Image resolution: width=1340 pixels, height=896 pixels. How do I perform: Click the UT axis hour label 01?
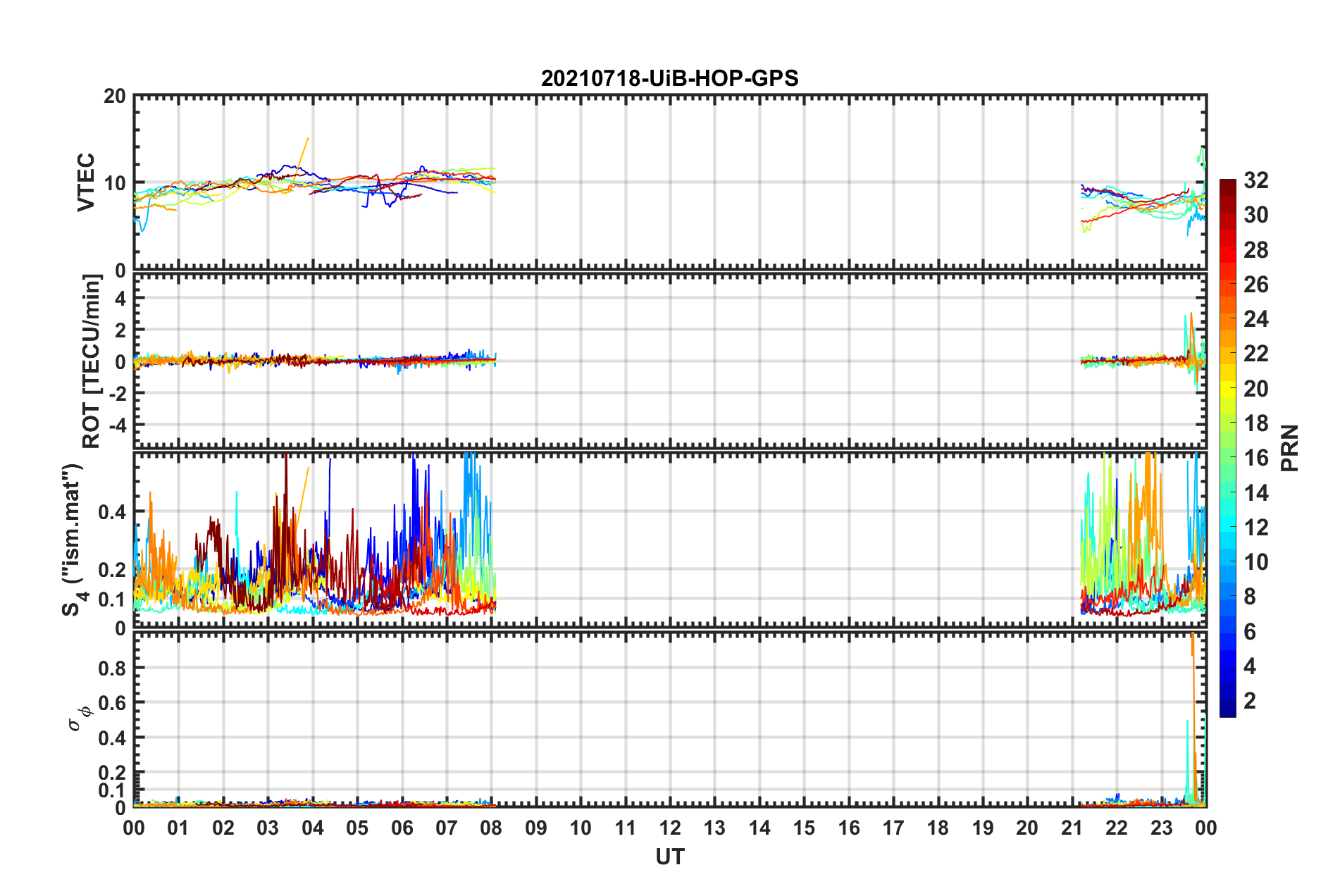pos(178,828)
